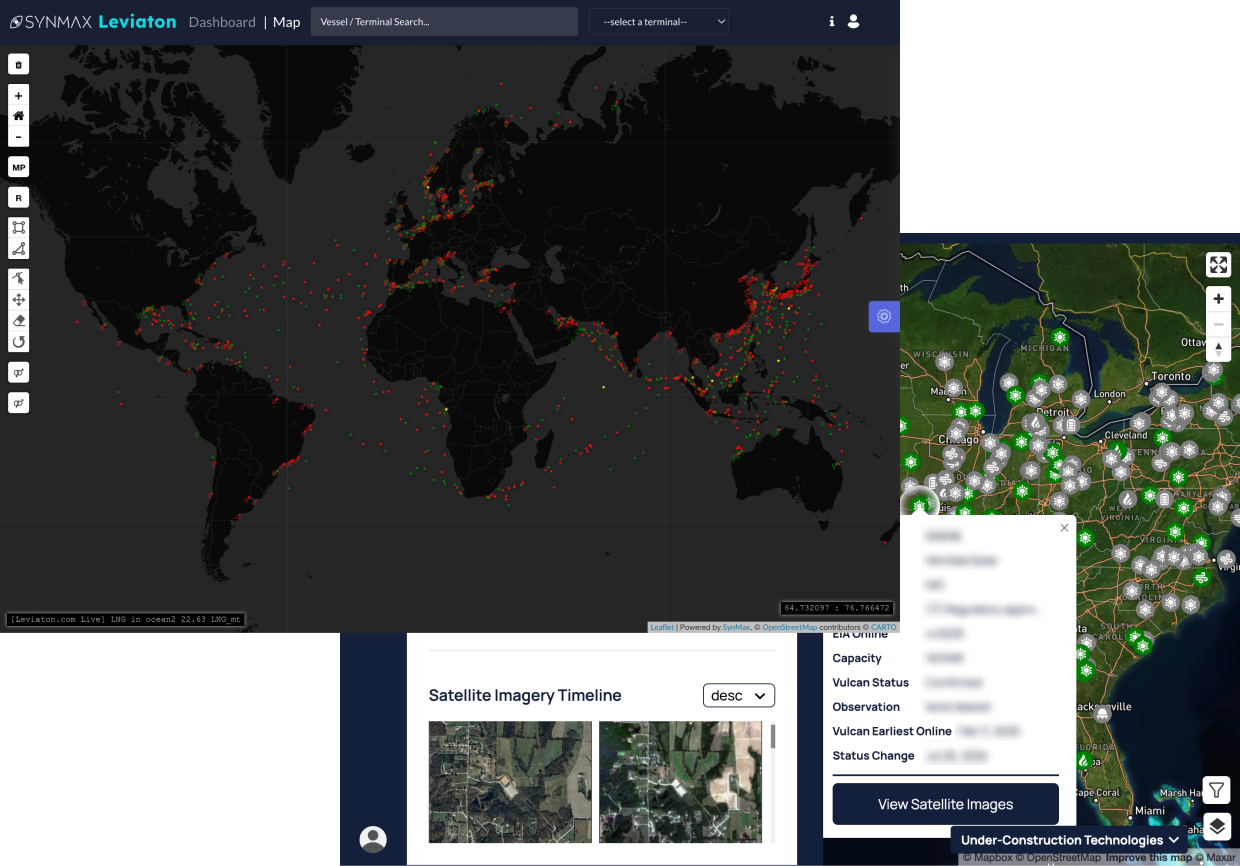Open the "desc" sort order dropdown
This screenshot has width=1240, height=866.
(738, 695)
